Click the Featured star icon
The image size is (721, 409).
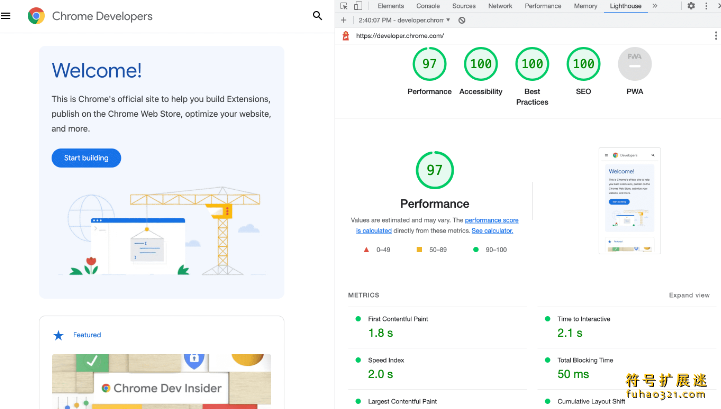(x=58, y=335)
